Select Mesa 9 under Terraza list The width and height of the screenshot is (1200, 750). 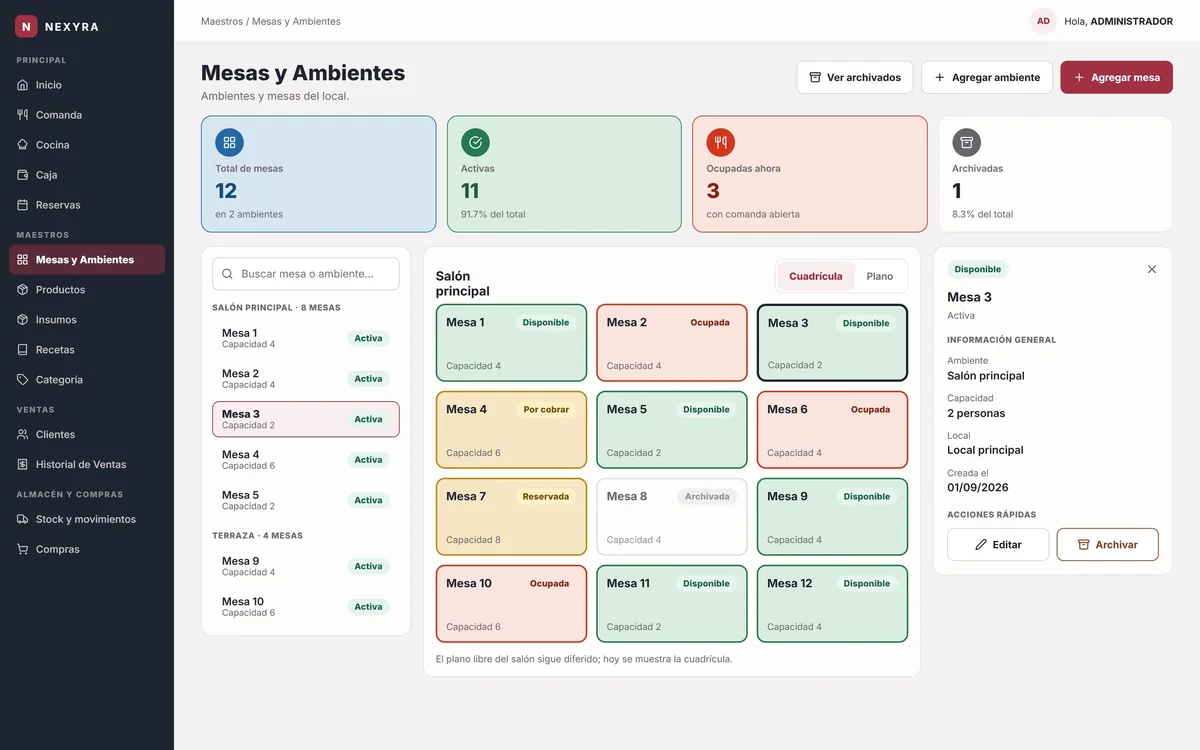[x=306, y=566]
